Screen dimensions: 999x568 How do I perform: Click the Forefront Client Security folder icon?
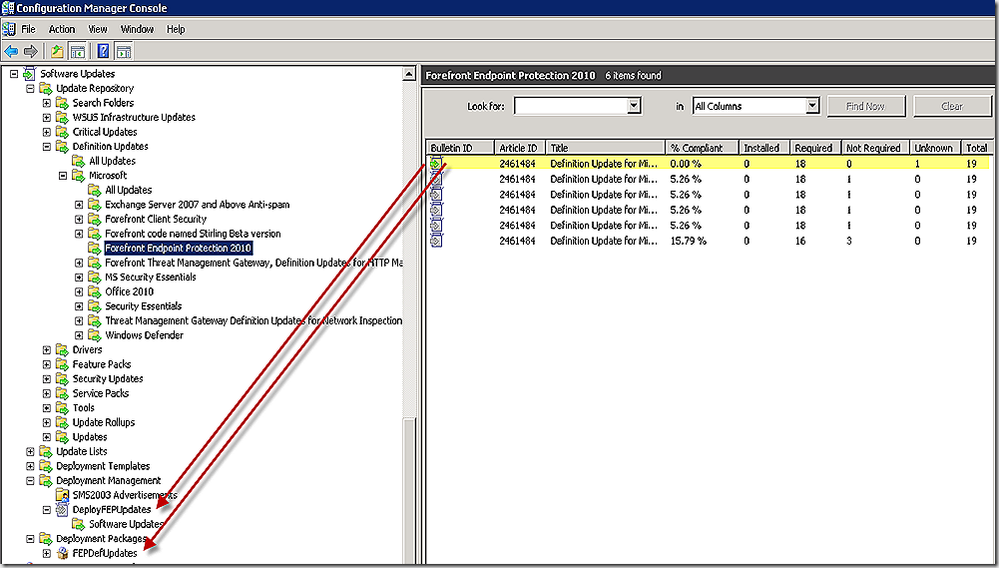94,219
